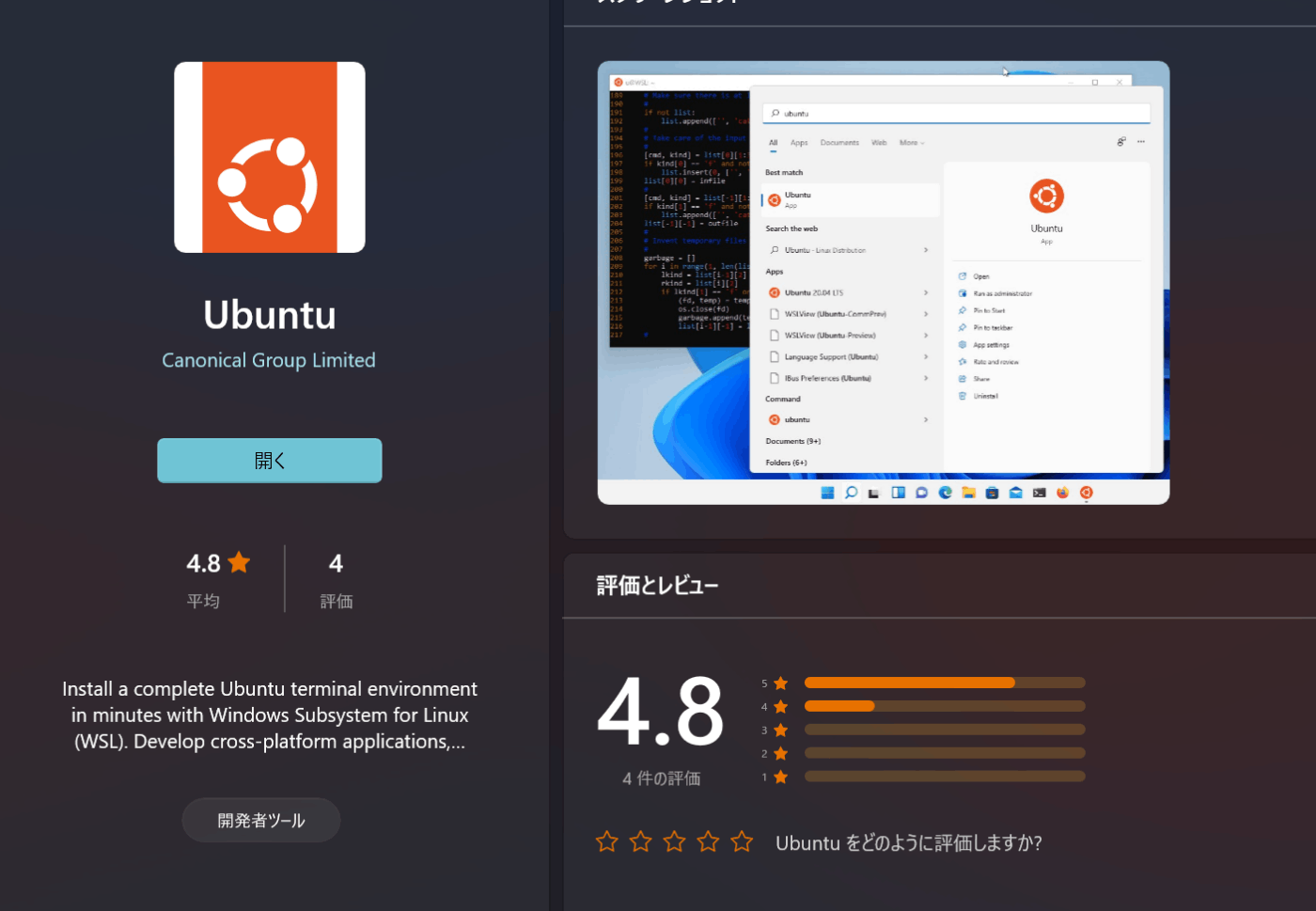
Task: Click the Ubuntu をどのように評価しますか? prompt
Action: [909, 843]
